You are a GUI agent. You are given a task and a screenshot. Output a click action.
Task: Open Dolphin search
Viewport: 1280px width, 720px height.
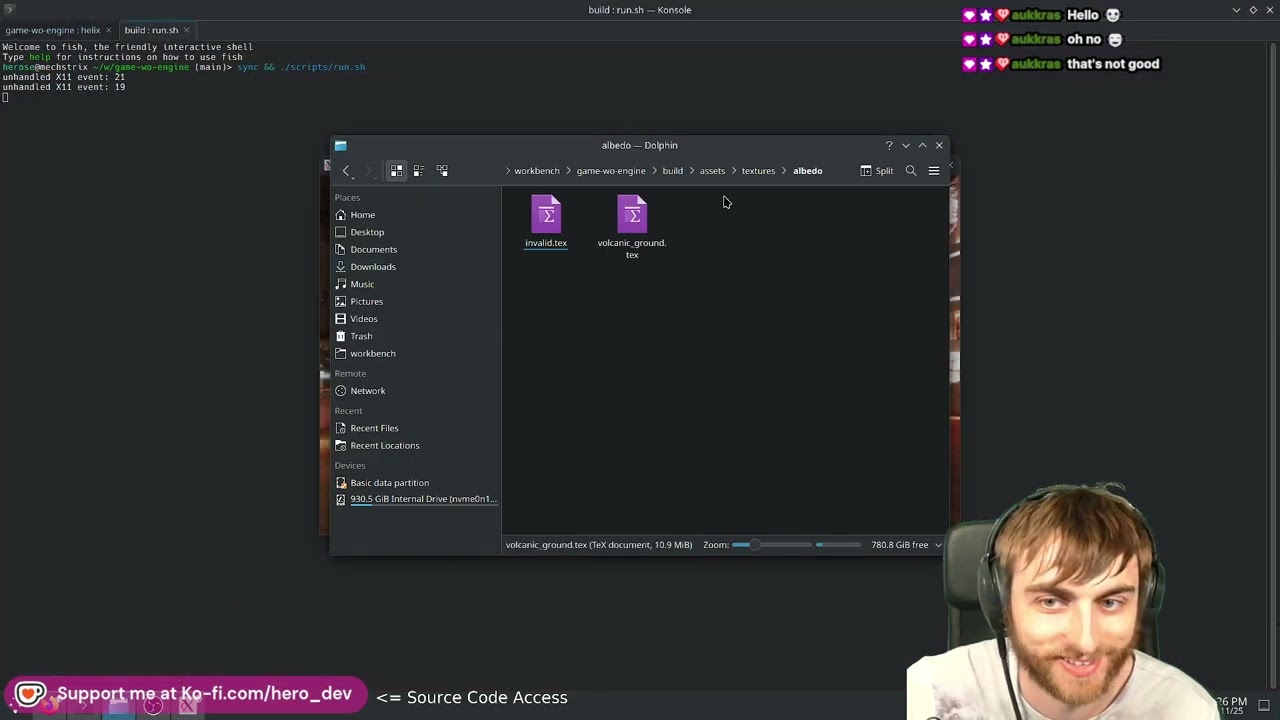tap(911, 171)
